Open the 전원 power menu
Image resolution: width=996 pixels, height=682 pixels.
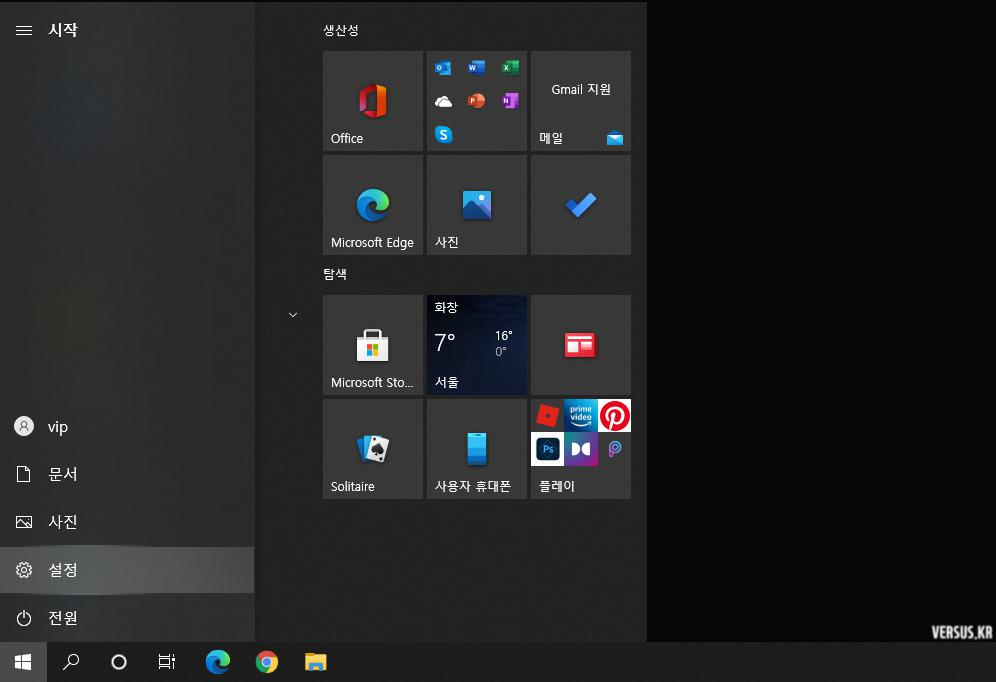(127, 618)
